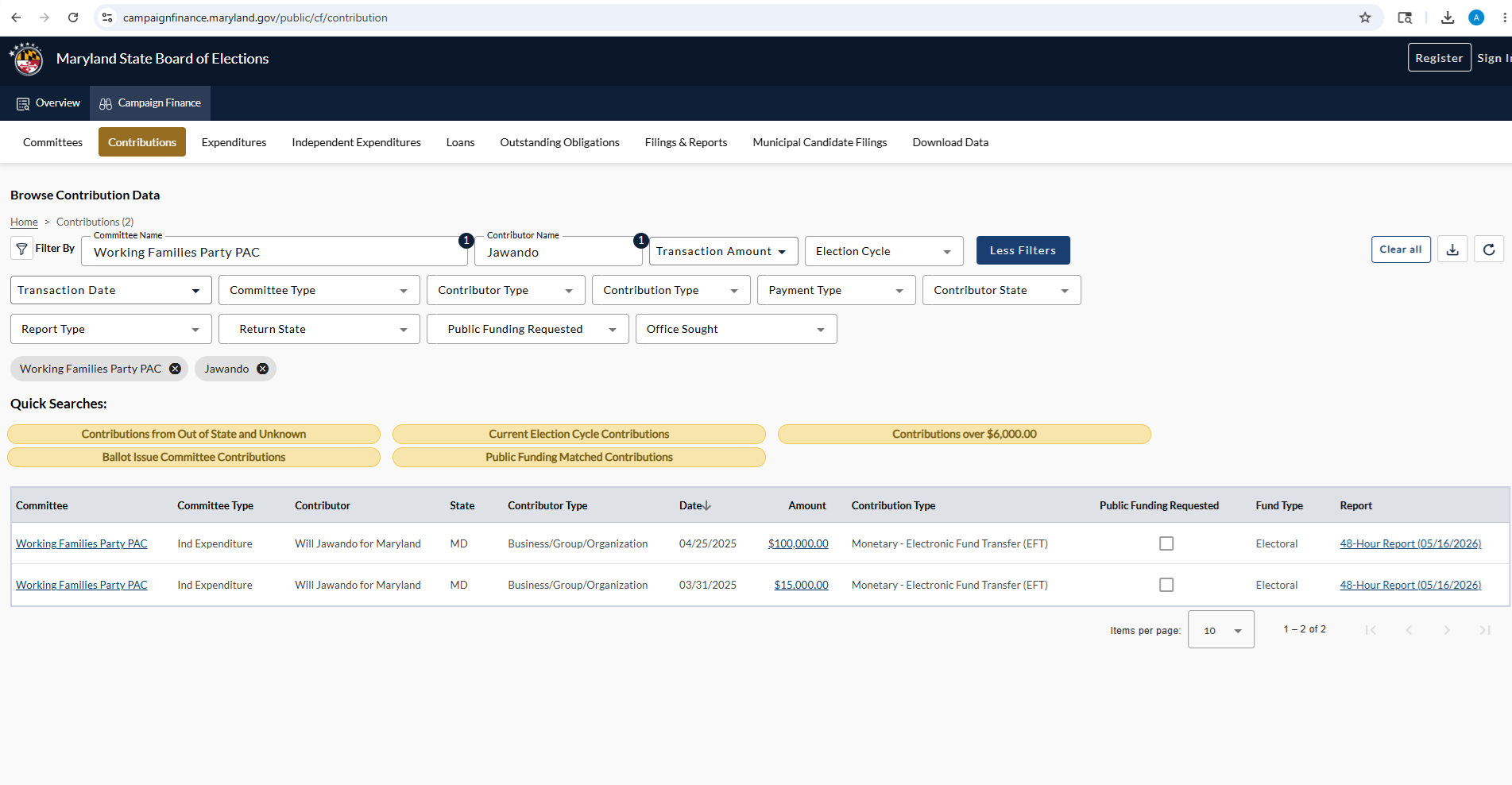This screenshot has height=785, width=1512.
Task: Go to the next page of results
Action: pyautogui.click(x=1447, y=630)
